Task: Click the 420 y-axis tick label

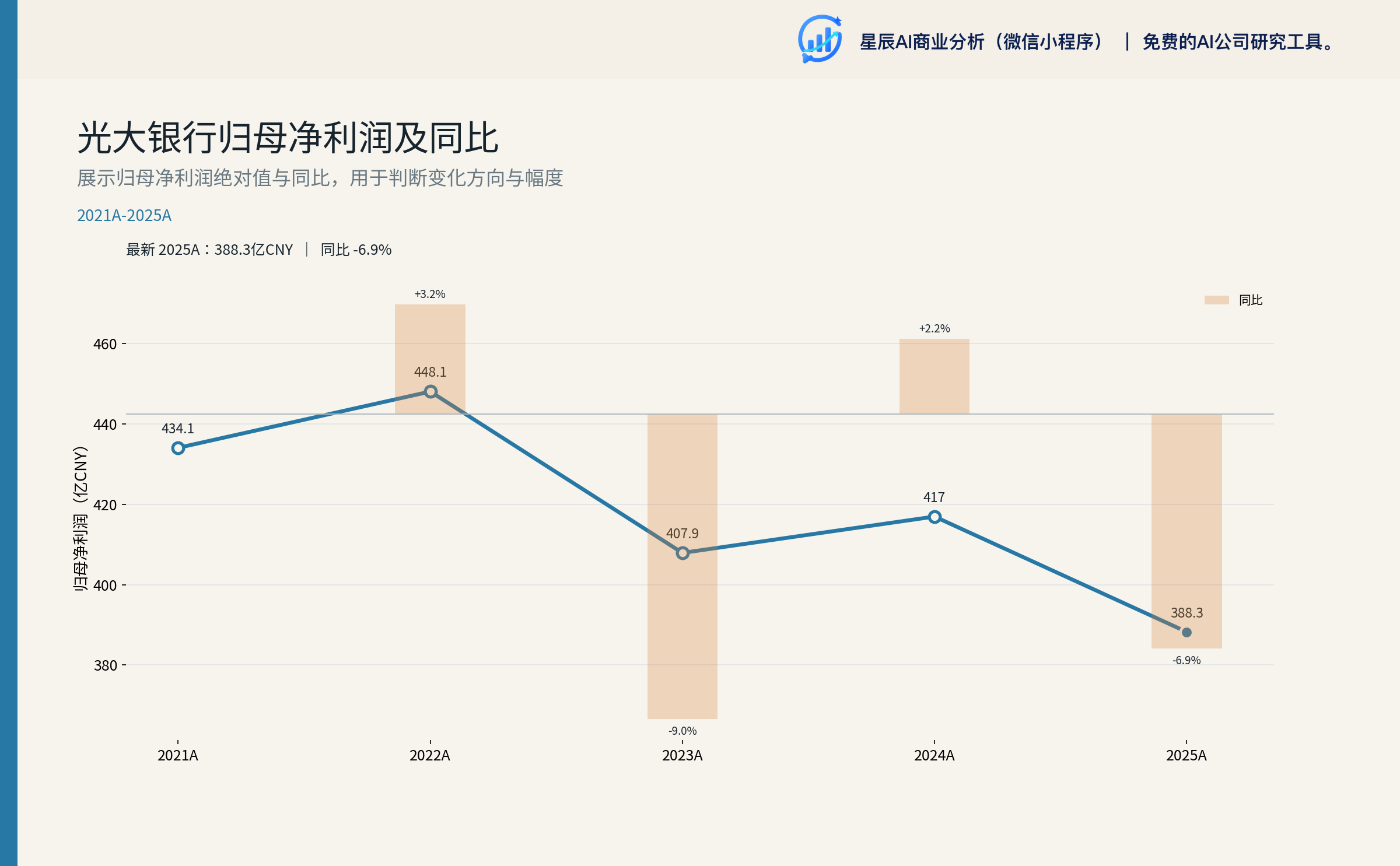Action: coord(105,505)
